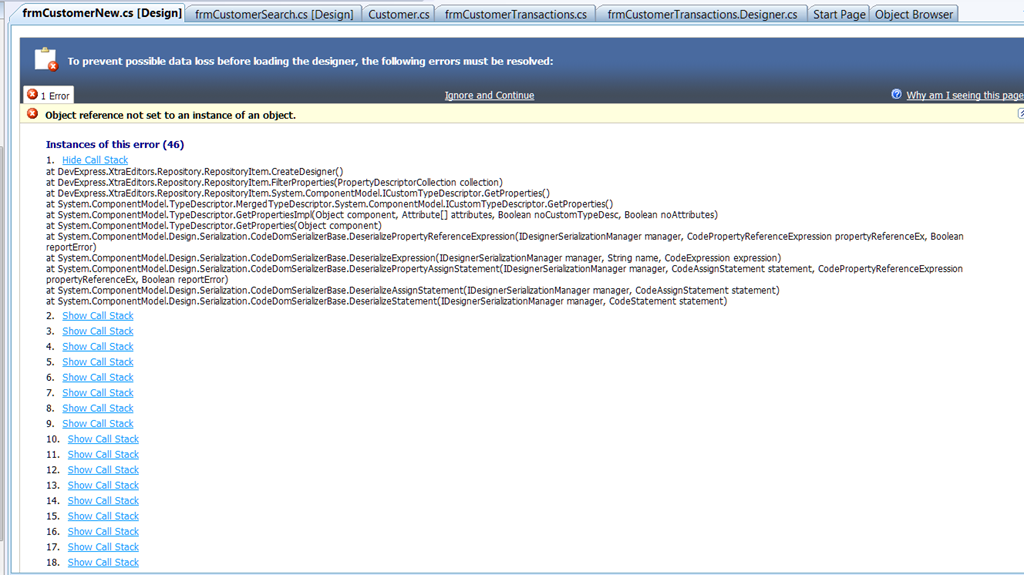
Task: Click Ignore and Continue link
Action: [489, 96]
